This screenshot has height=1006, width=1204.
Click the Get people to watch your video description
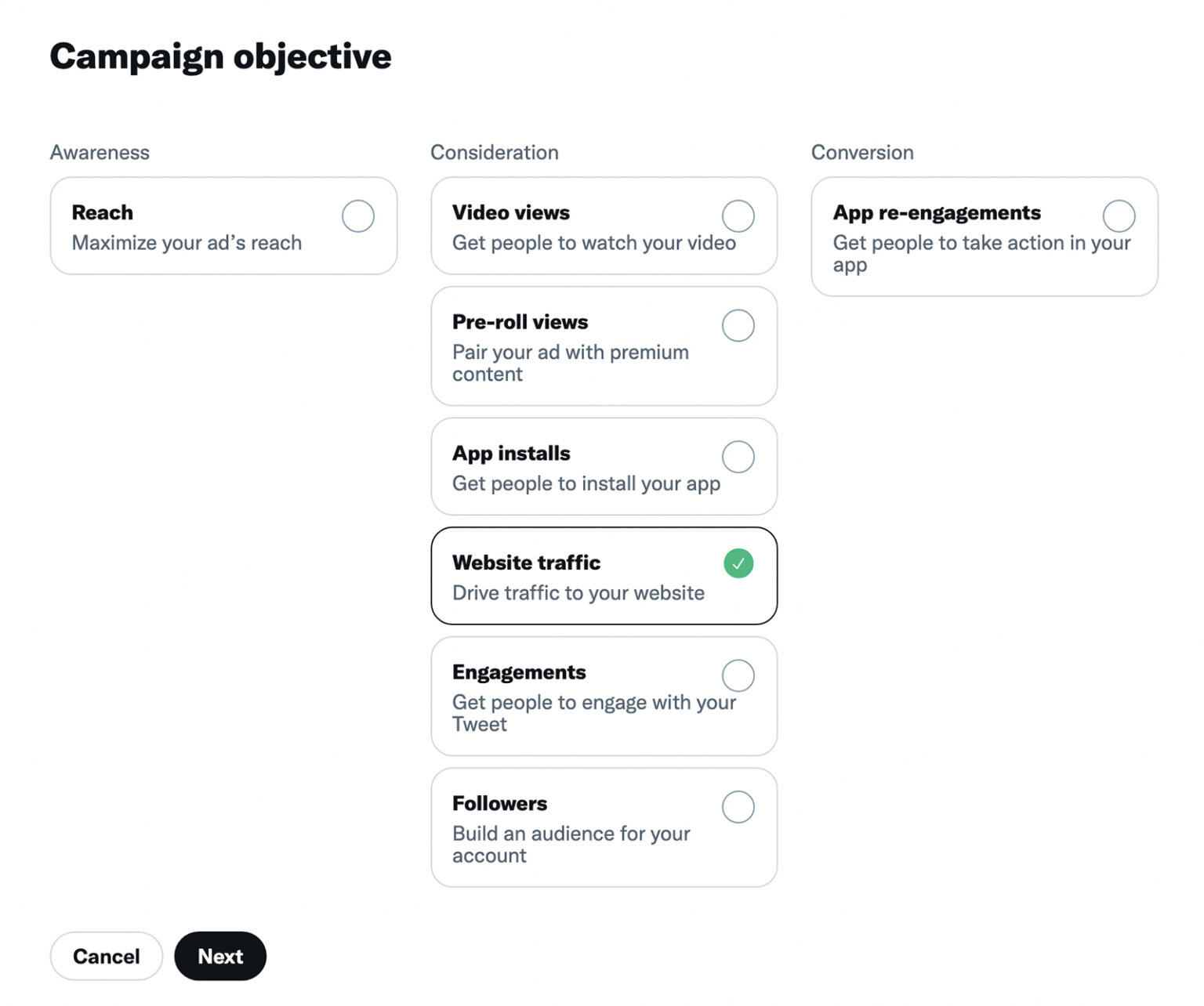pos(593,243)
